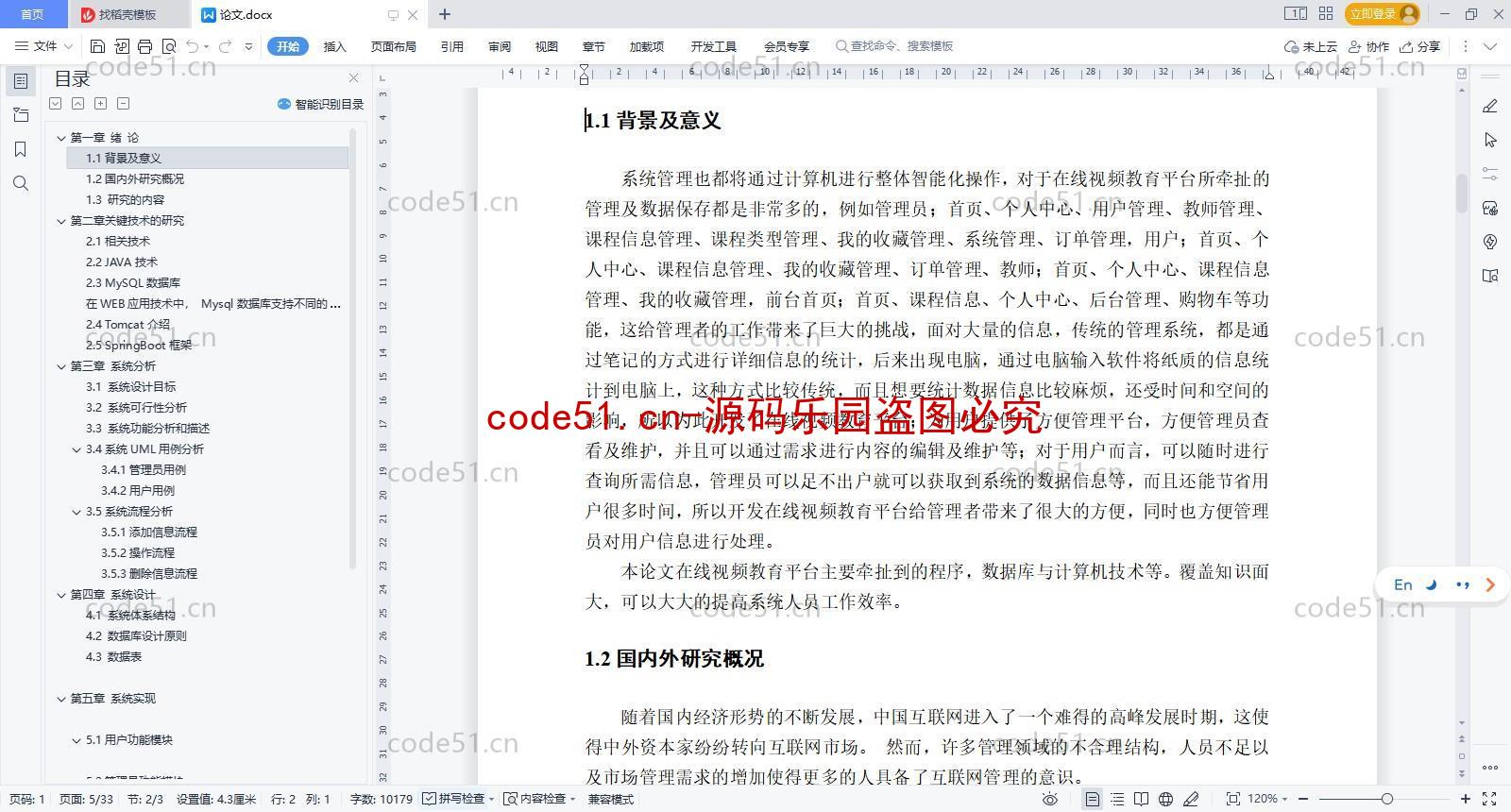The width and height of the screenshot is (1511, 812).
Task: Click the plus expand icon in 目录 pane toolbar
Action: coord(100,104)
